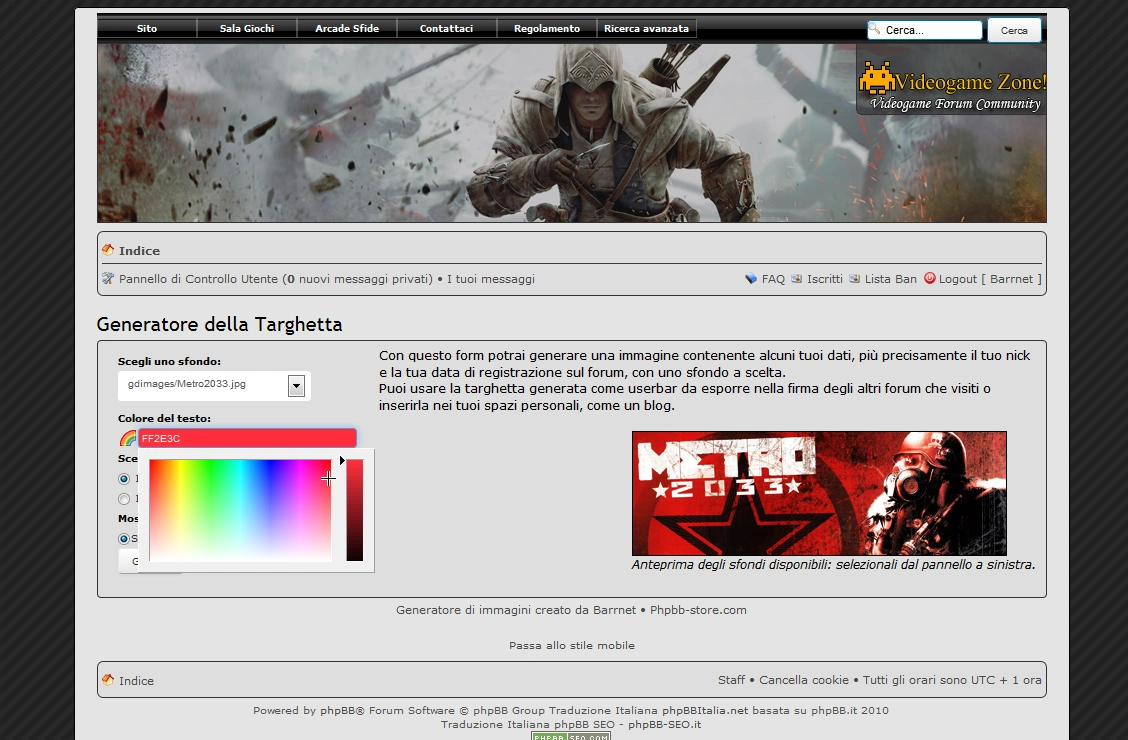
Task: Open the Sito menu
Action: (147, 29)
